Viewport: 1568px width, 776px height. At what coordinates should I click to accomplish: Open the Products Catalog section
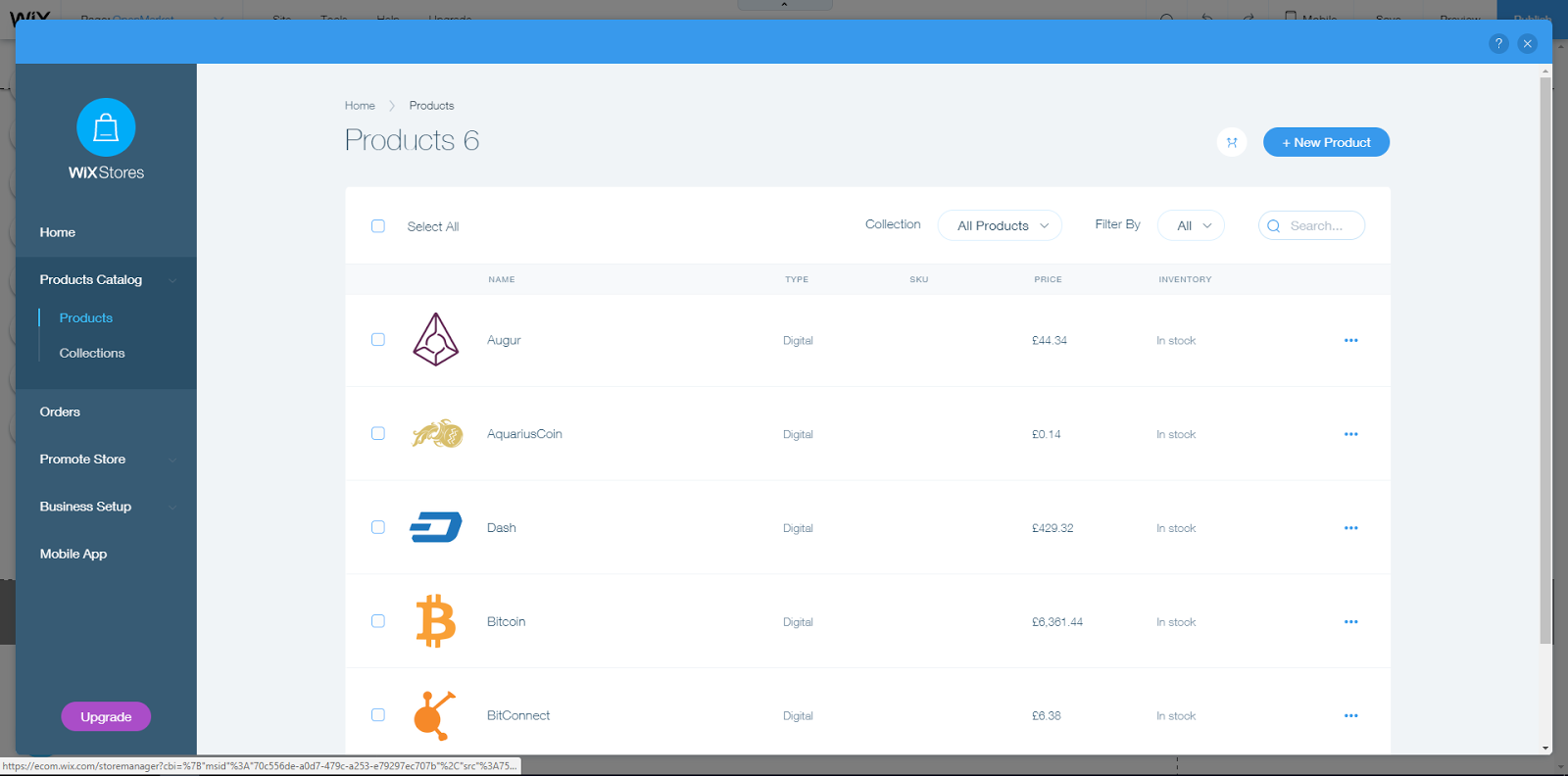[91, 279]
